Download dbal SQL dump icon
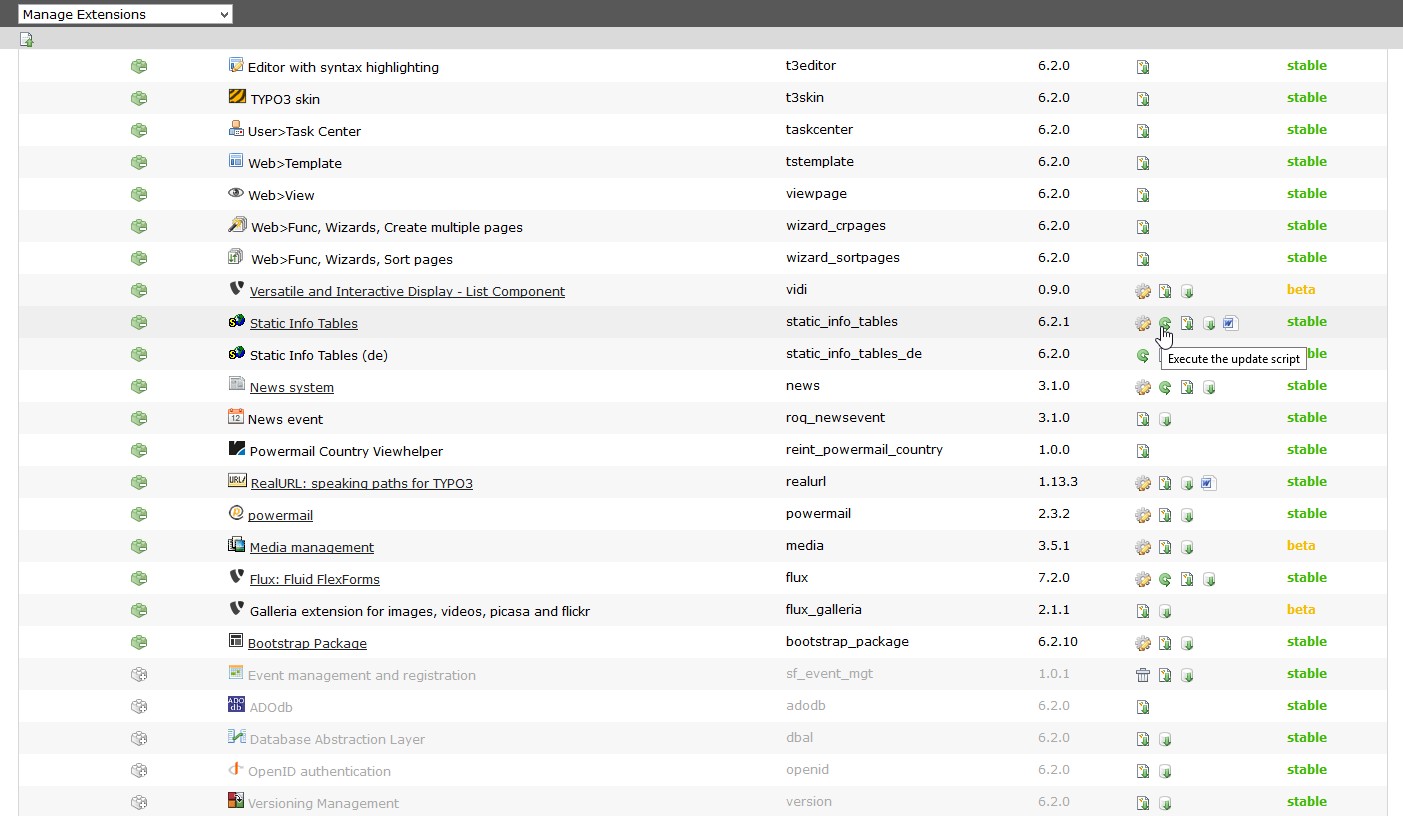Viewport: 1403px width, 816px height. (1165, 740)
